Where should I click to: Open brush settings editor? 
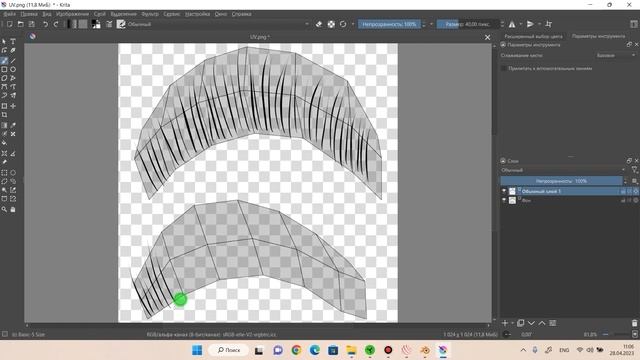[x=109, y=24]
